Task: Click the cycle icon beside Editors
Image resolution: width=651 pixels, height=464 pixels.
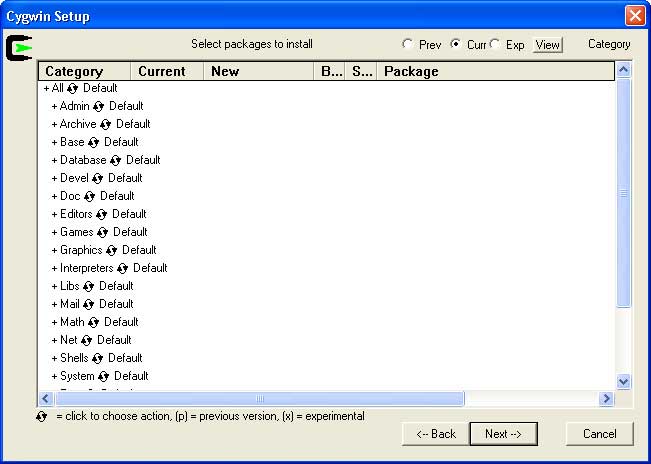Action: pos(102,215)
